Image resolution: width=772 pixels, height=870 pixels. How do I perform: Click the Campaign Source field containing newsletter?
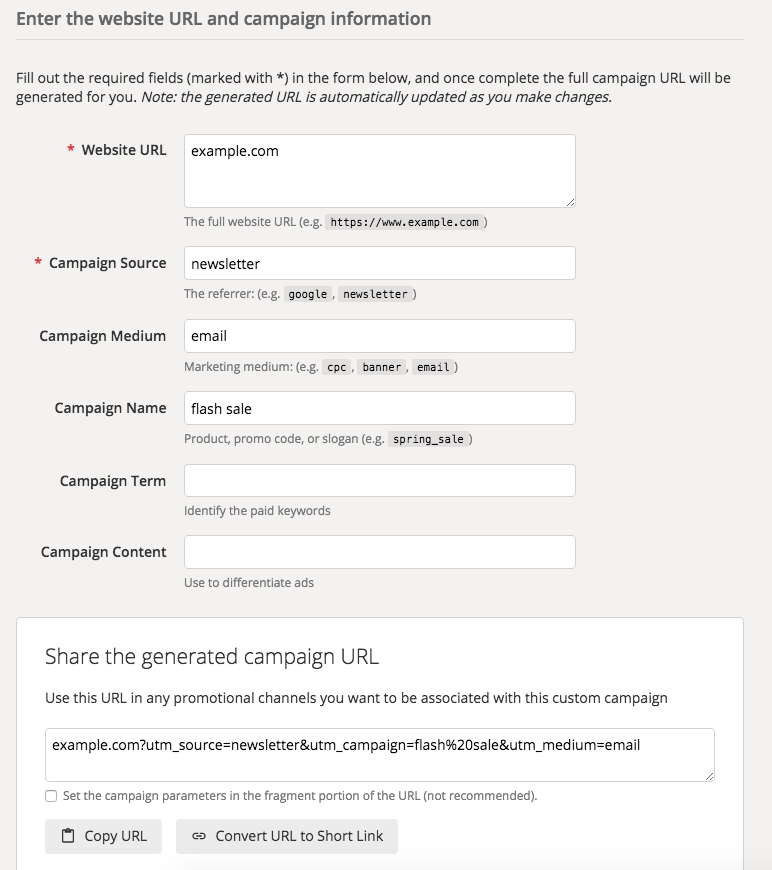(x=380, y=264)
